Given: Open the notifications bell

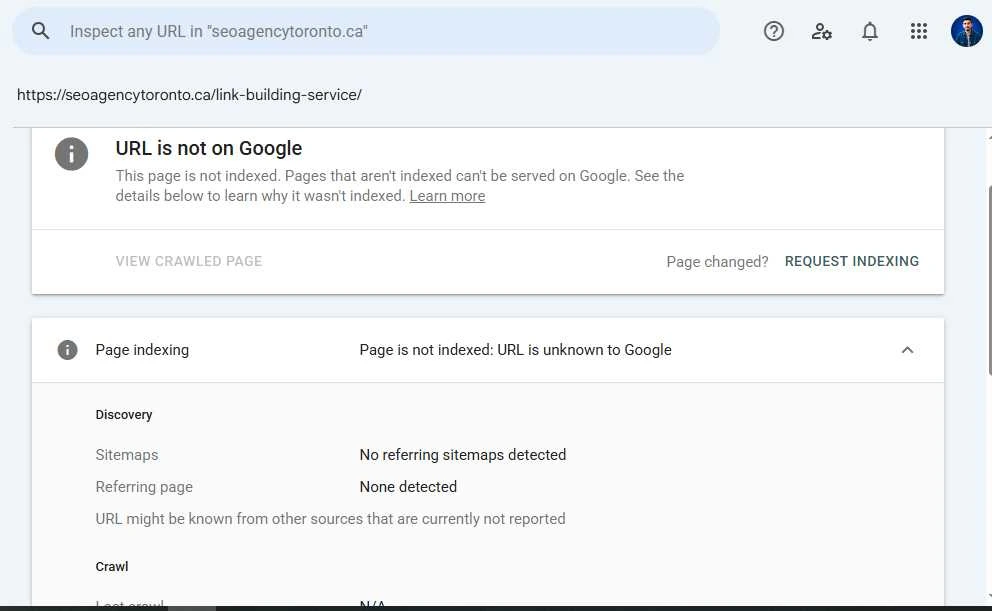Looking at the screenshot, I should pyautogui.click(x=870, y=31).
